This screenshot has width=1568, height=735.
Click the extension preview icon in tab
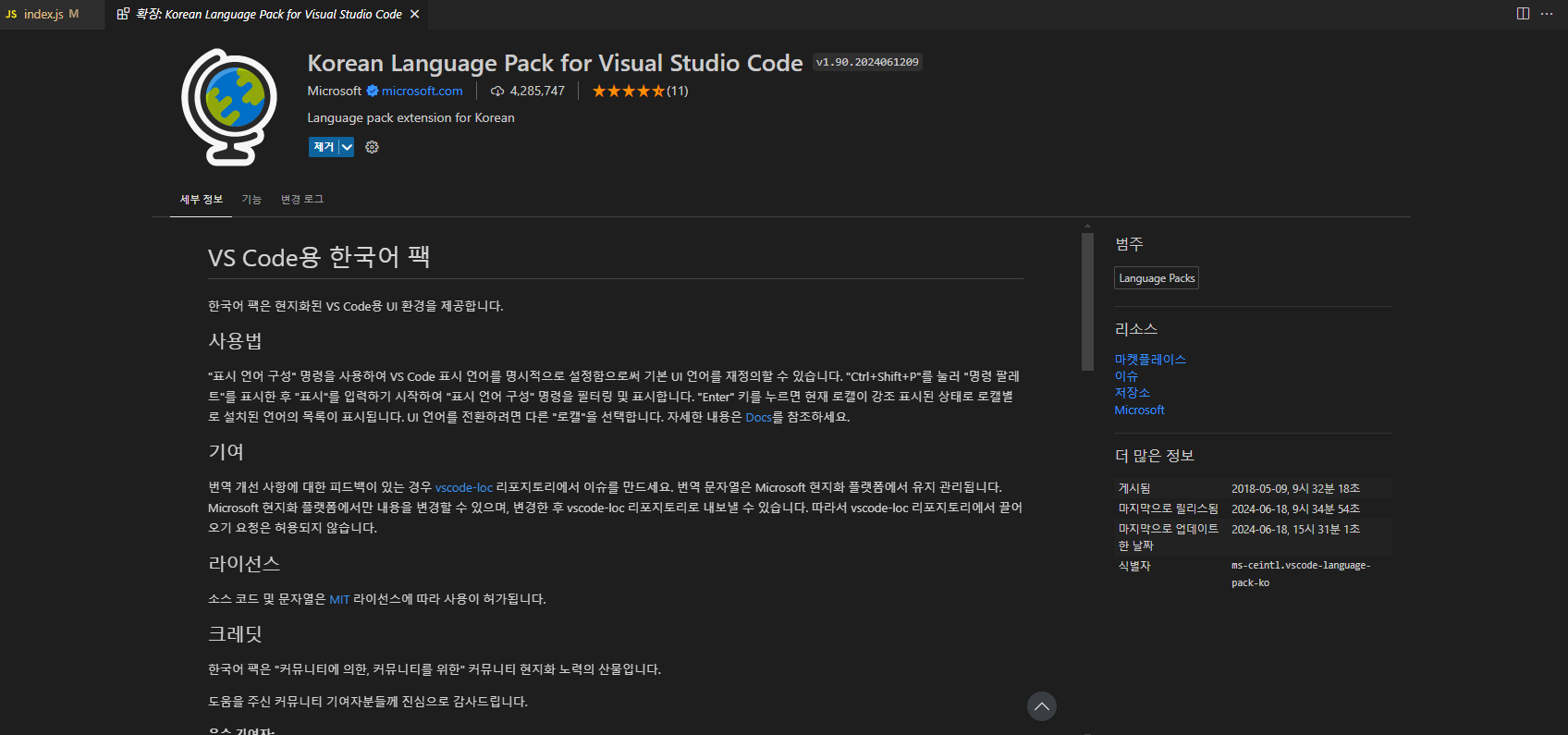tap(123, 14)
